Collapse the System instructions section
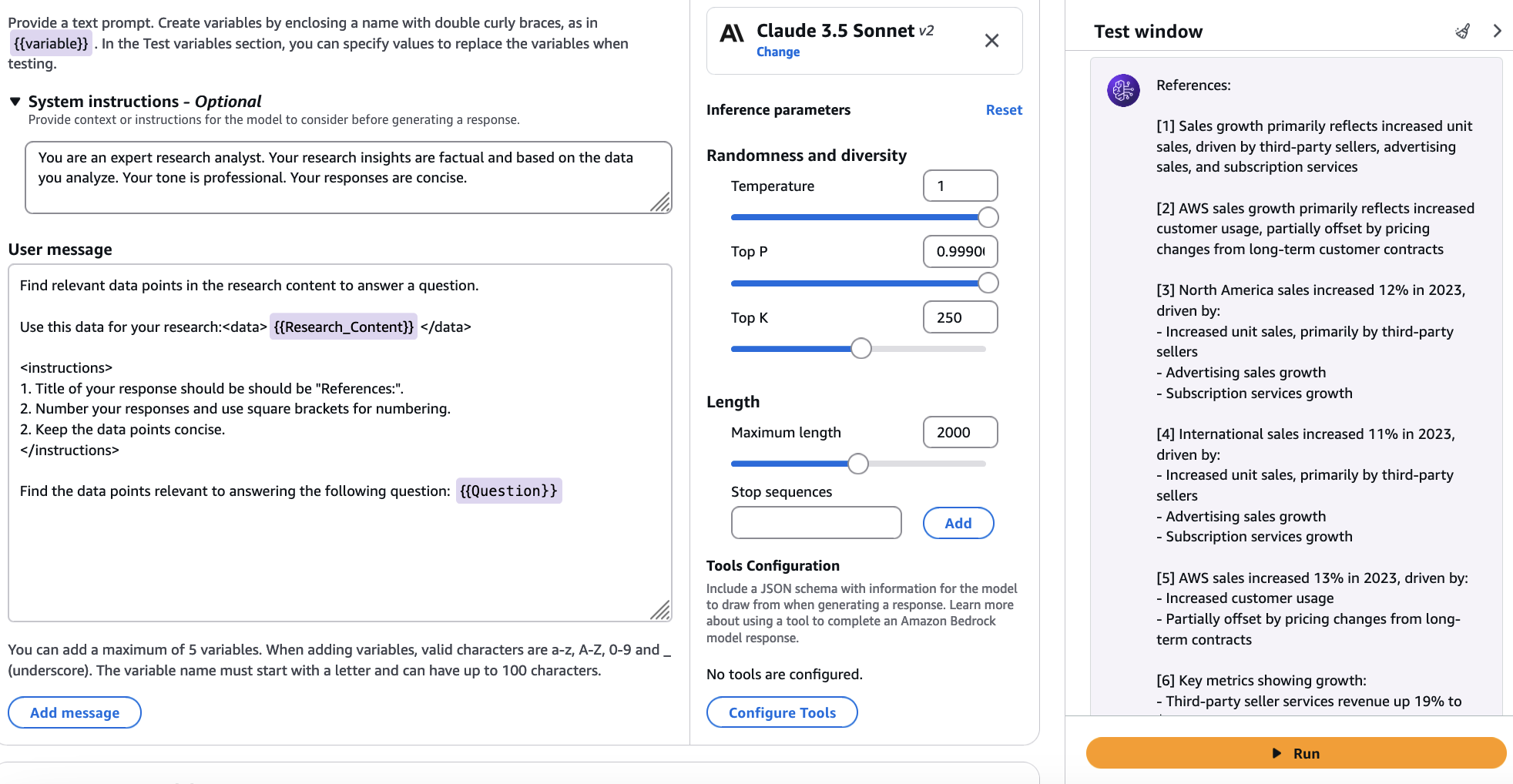Viewport: 1513px width, 784px height. pos(15,102)
